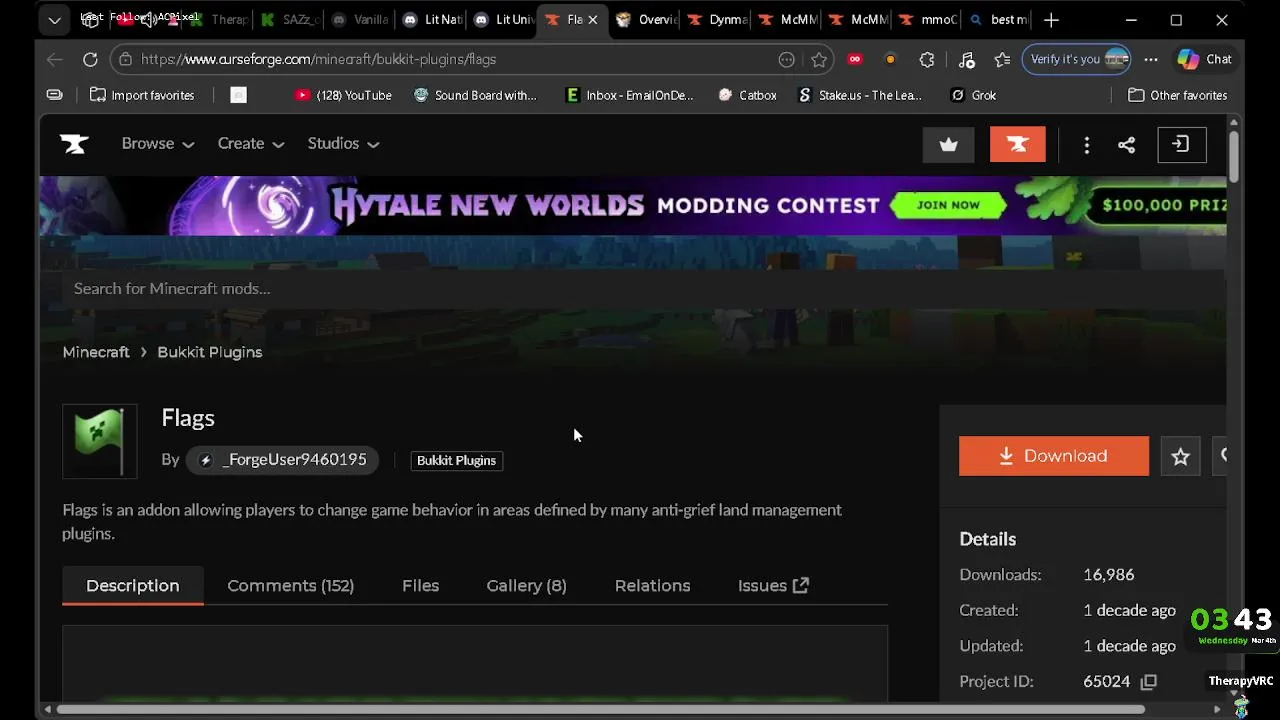1280x720 pixels.
Task: Copy the Project ID 65024
Action: tap(1149, 682)
